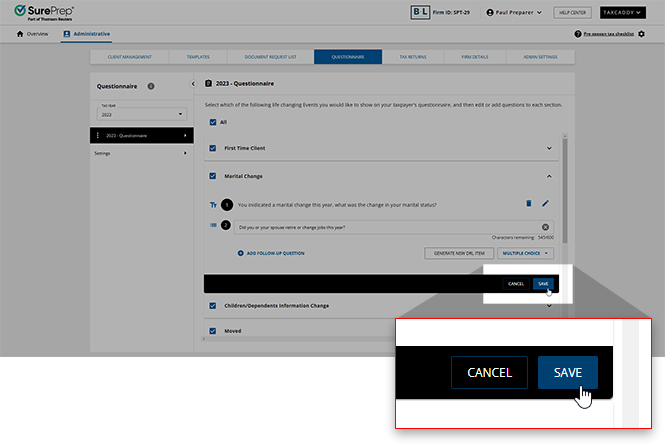
Task: Uncheck Children/Dependents Information Change checkbox
Action: pyautogui.click(x=213, y=306)
